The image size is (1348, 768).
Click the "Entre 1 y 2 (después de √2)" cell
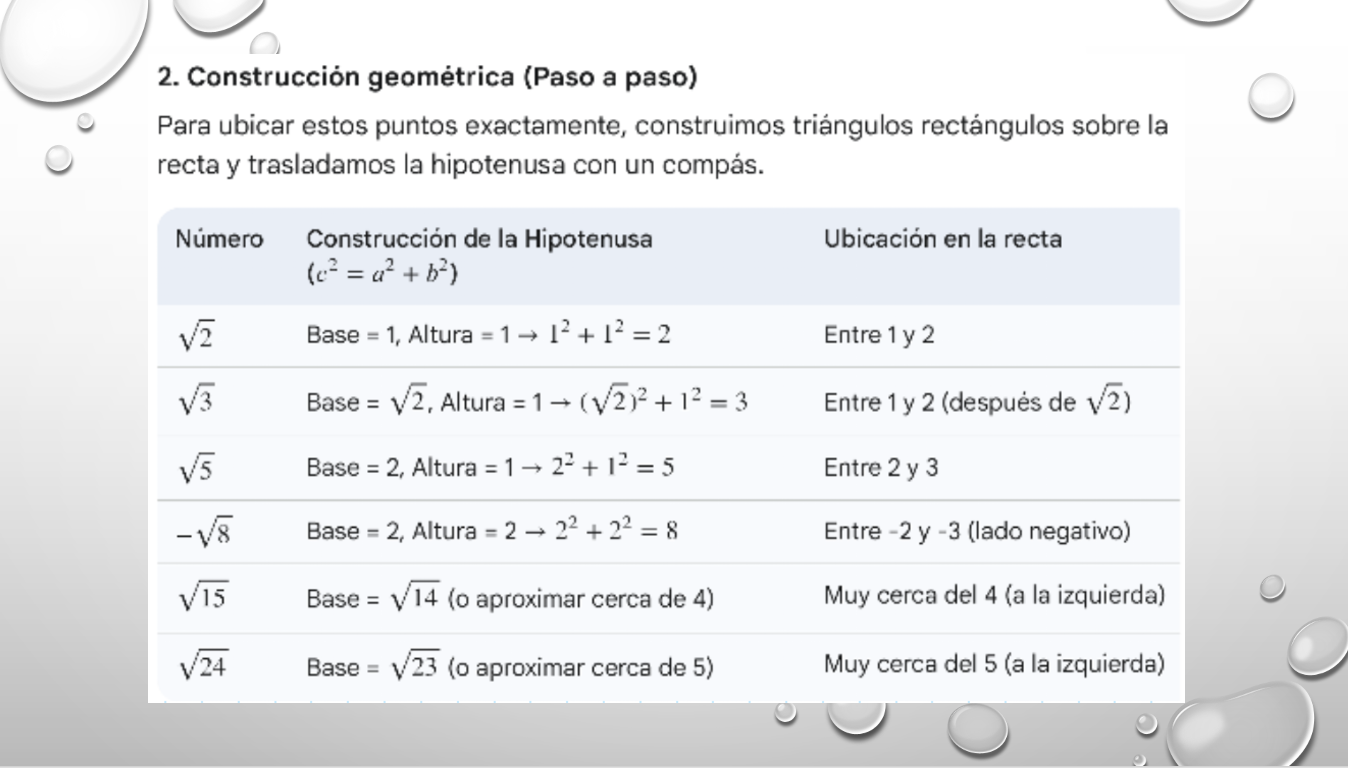(976, 402)
